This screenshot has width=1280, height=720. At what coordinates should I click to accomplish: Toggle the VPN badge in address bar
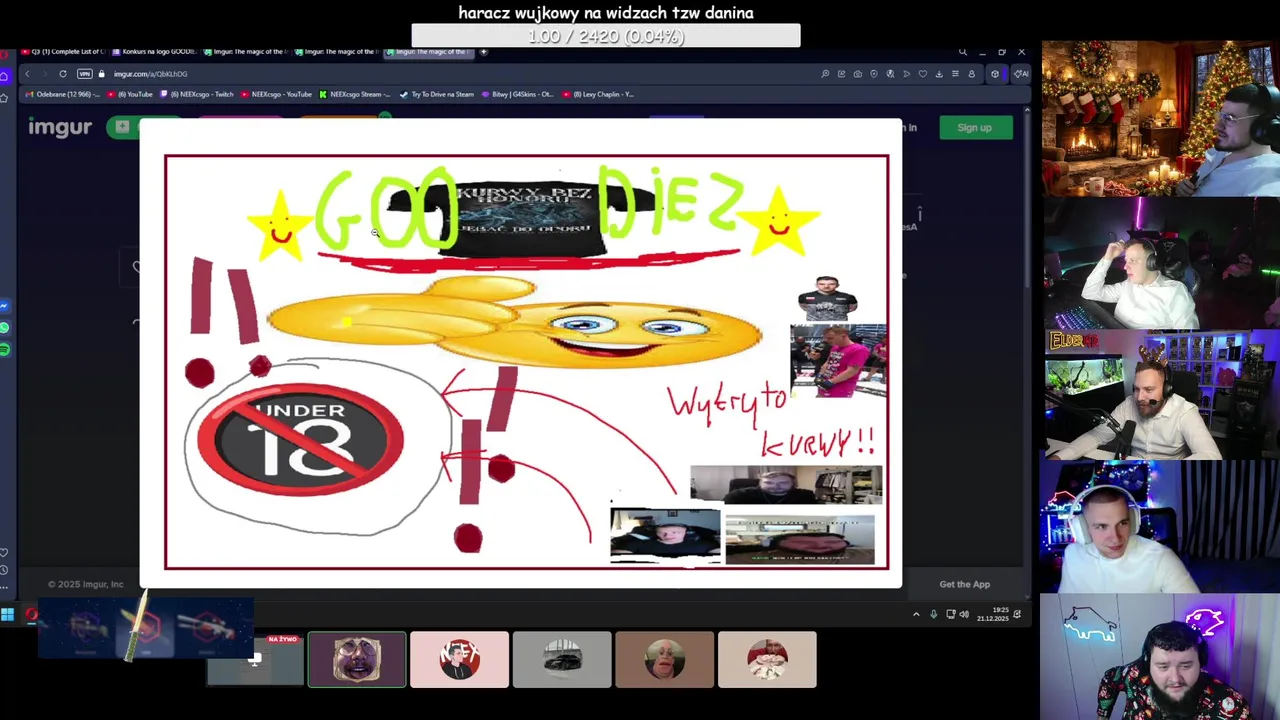coord(85,74)
